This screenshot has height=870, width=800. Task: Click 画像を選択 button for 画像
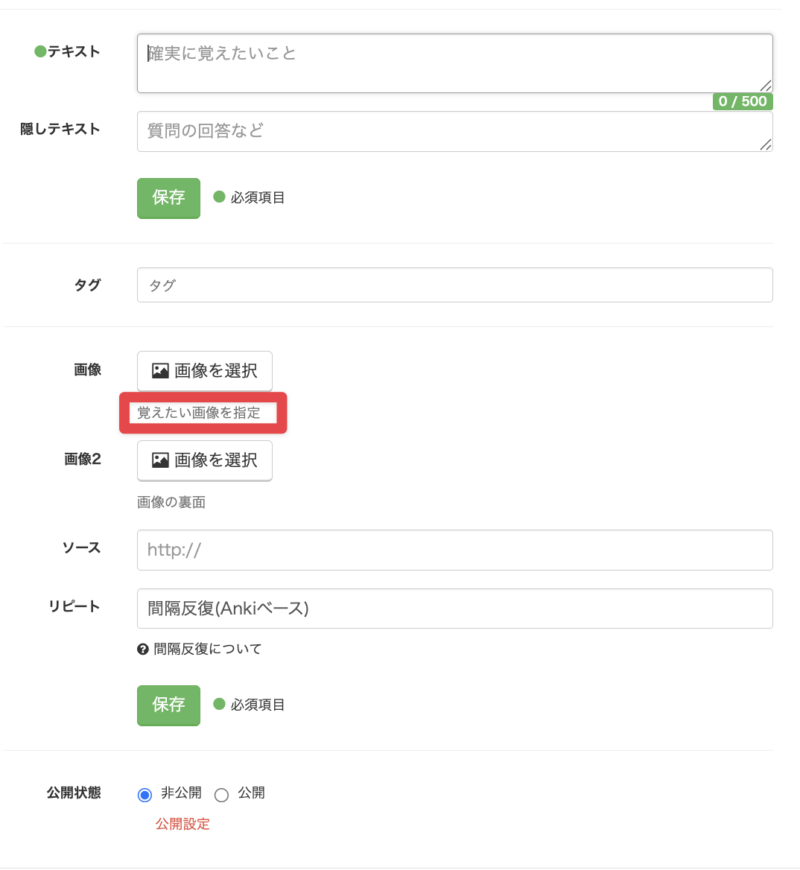(204, 371)
